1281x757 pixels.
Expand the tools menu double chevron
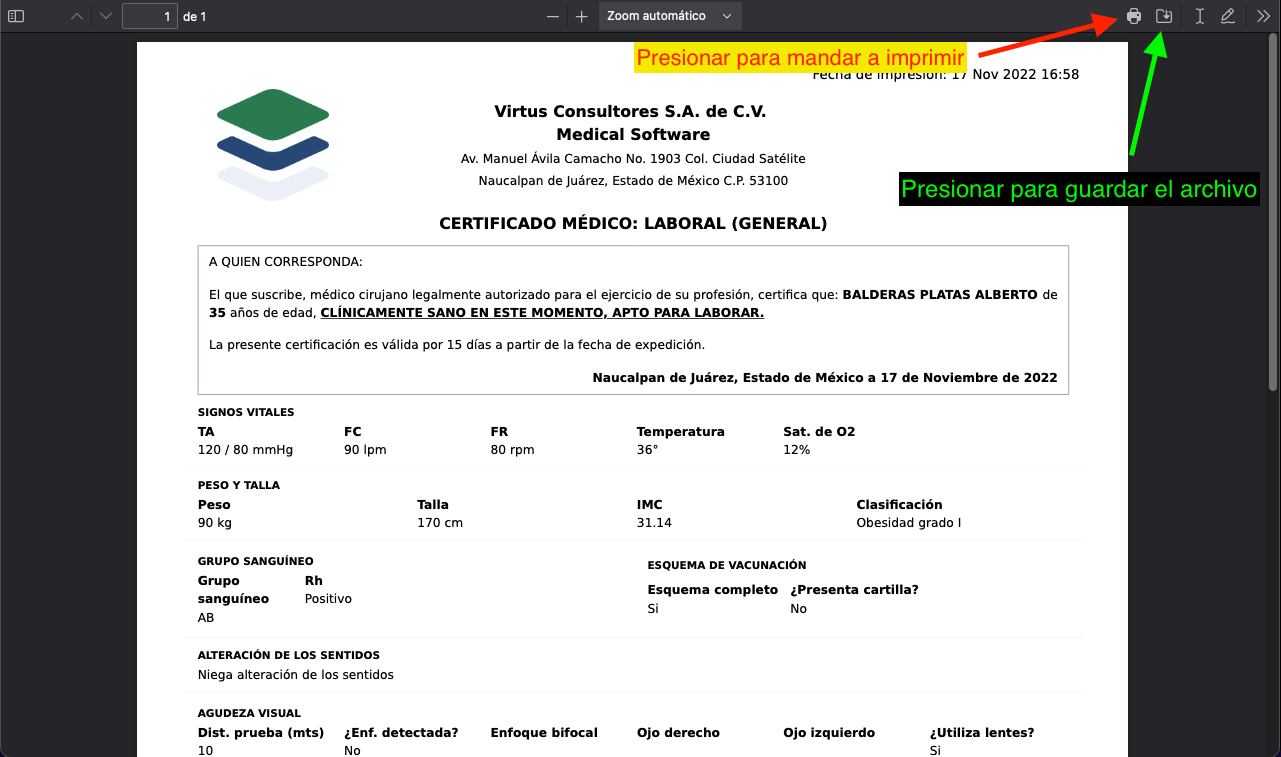tap(1264, 16)
